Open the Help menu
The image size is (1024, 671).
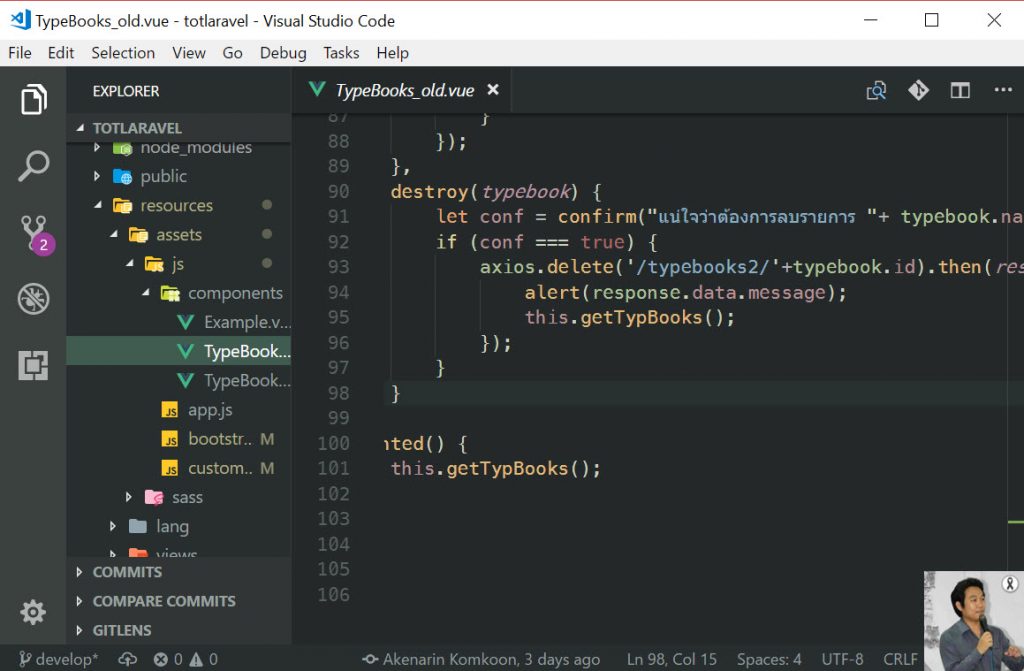[392, 53]
